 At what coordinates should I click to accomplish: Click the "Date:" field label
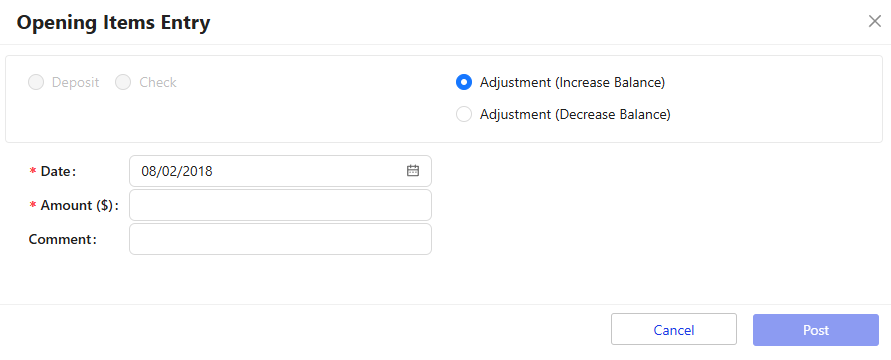[x=59, y=171]
